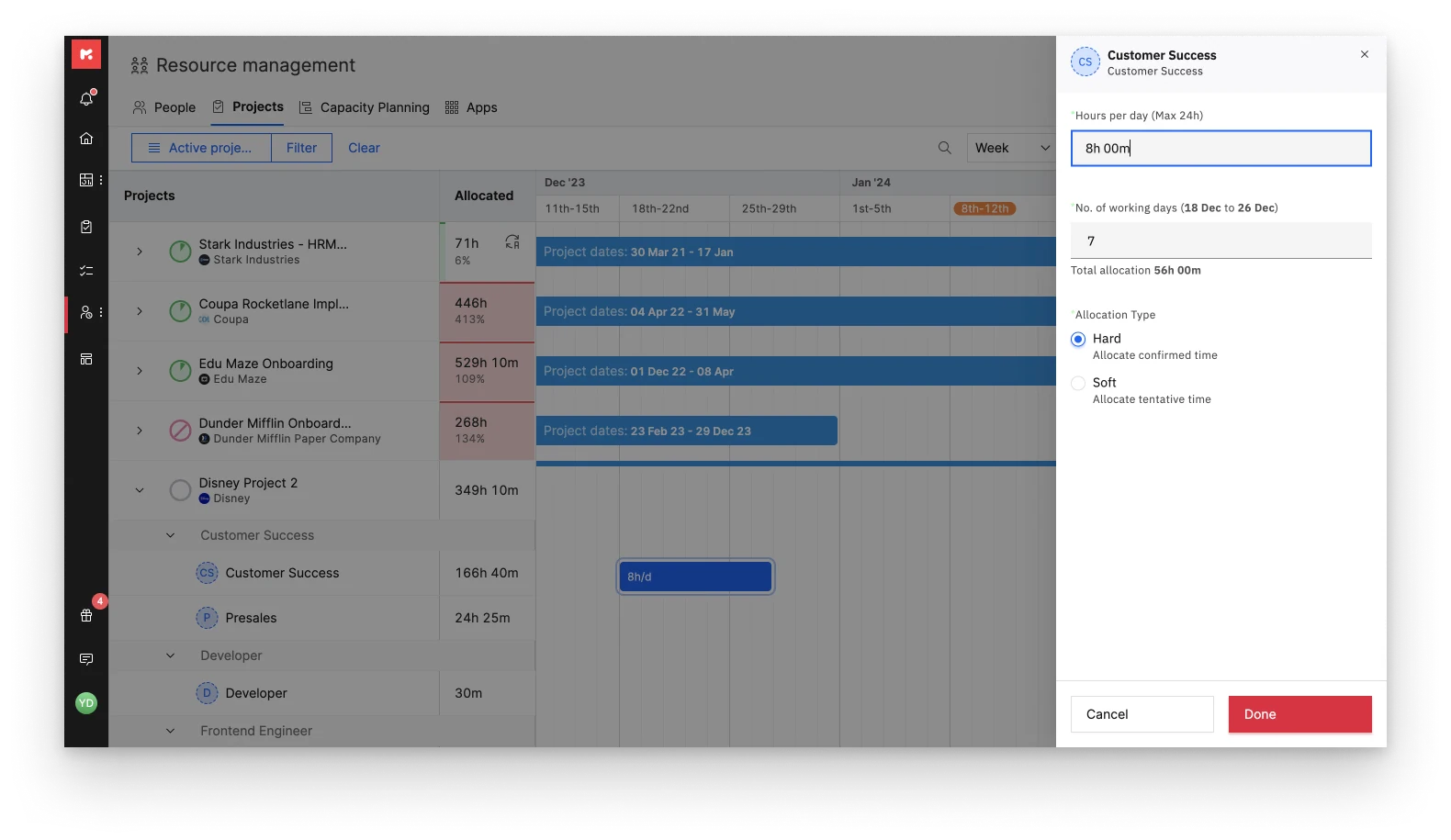Open the resource management people sidebar icon
1451x840 pixels.
click(x=86, y=312)
